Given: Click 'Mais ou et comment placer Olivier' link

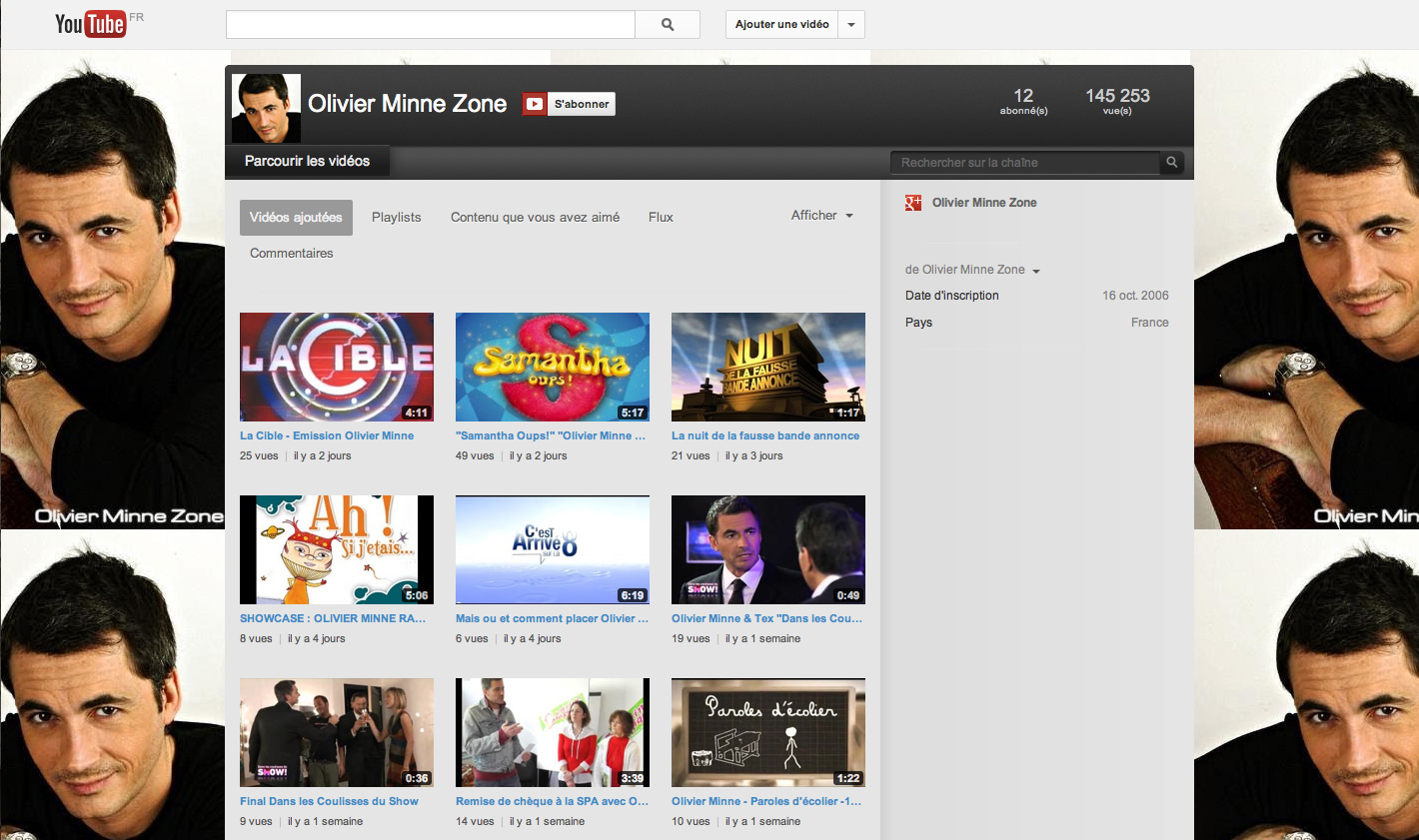Looking at the screenshot, I should (x=552, y=619).
